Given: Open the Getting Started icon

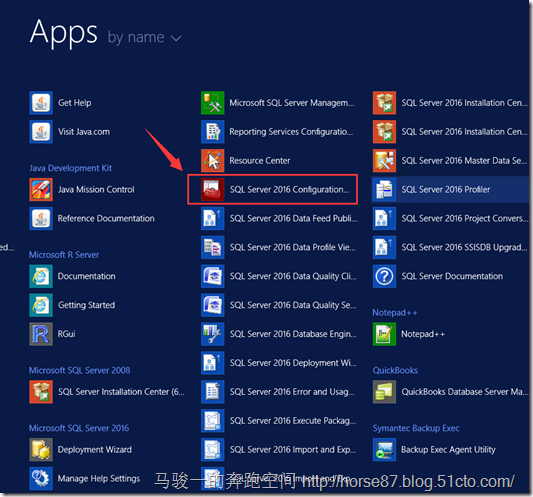Looking at the screenshot, I should click(41, 305).
